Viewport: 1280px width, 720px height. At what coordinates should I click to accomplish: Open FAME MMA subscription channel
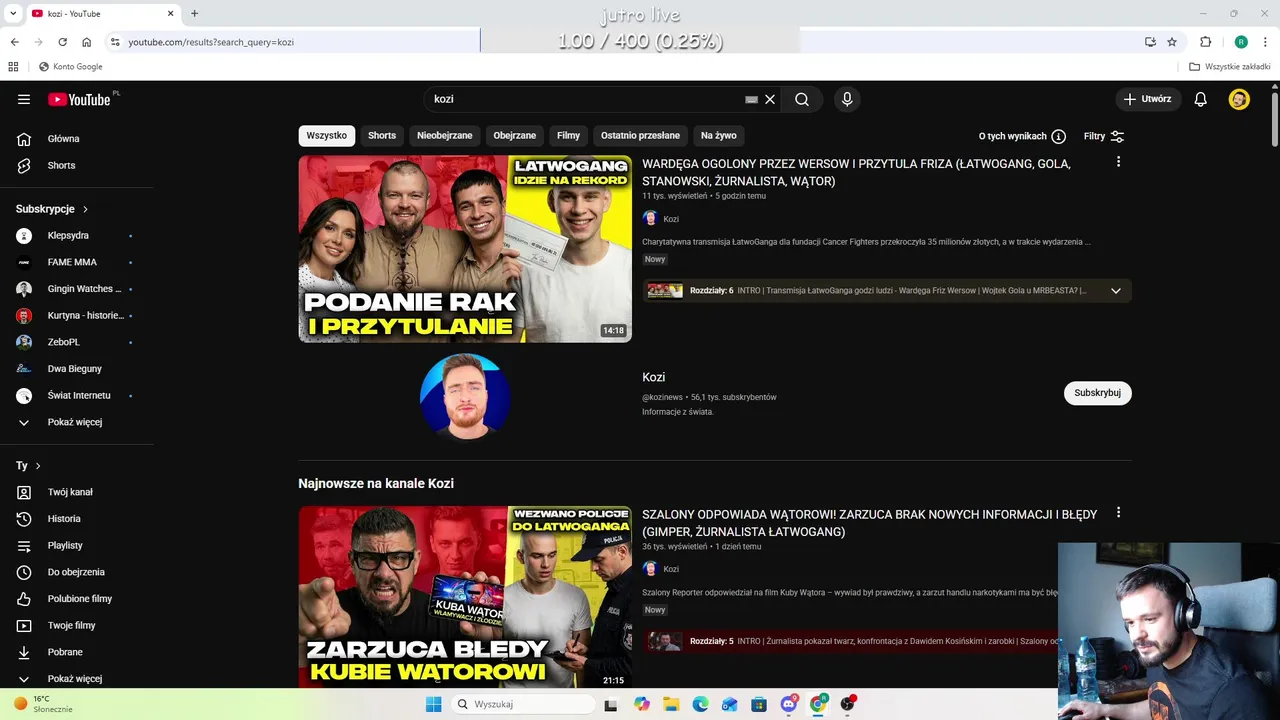tap(77, 262)
